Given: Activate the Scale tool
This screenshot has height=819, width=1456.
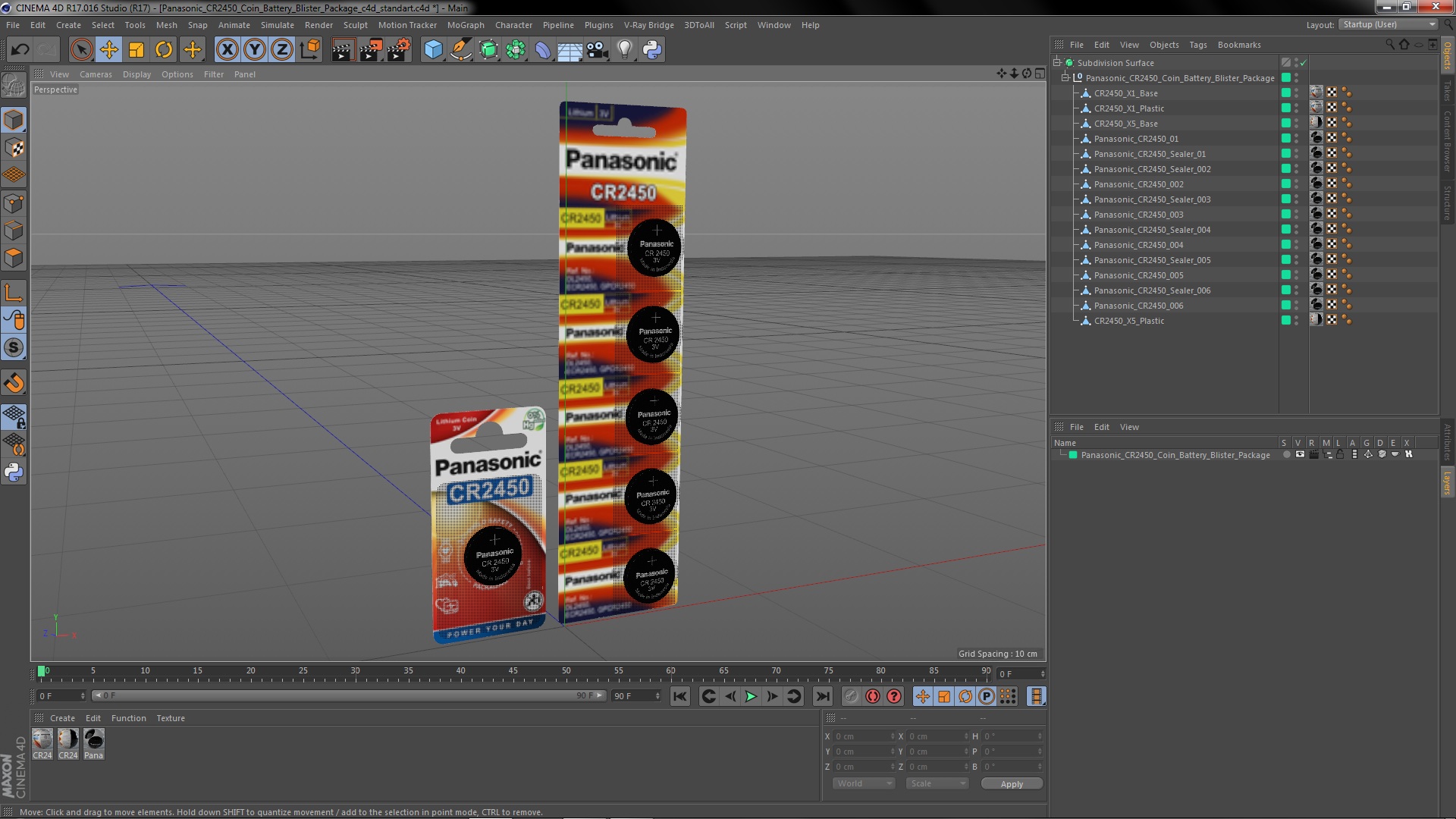Looking at the screenshot, I should [136, 50].
